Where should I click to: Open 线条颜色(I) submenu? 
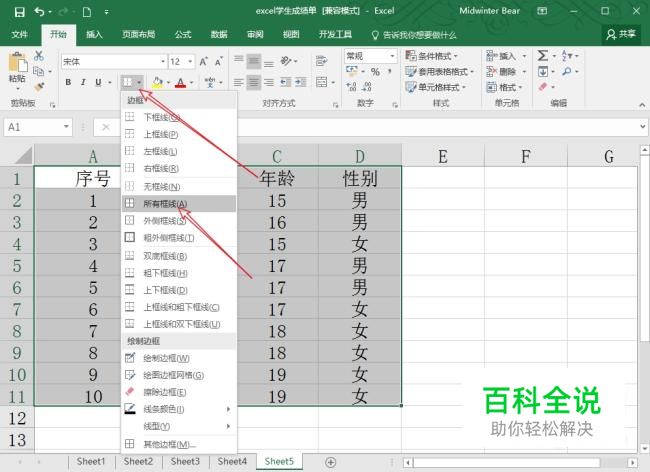(x=179, y=409)
